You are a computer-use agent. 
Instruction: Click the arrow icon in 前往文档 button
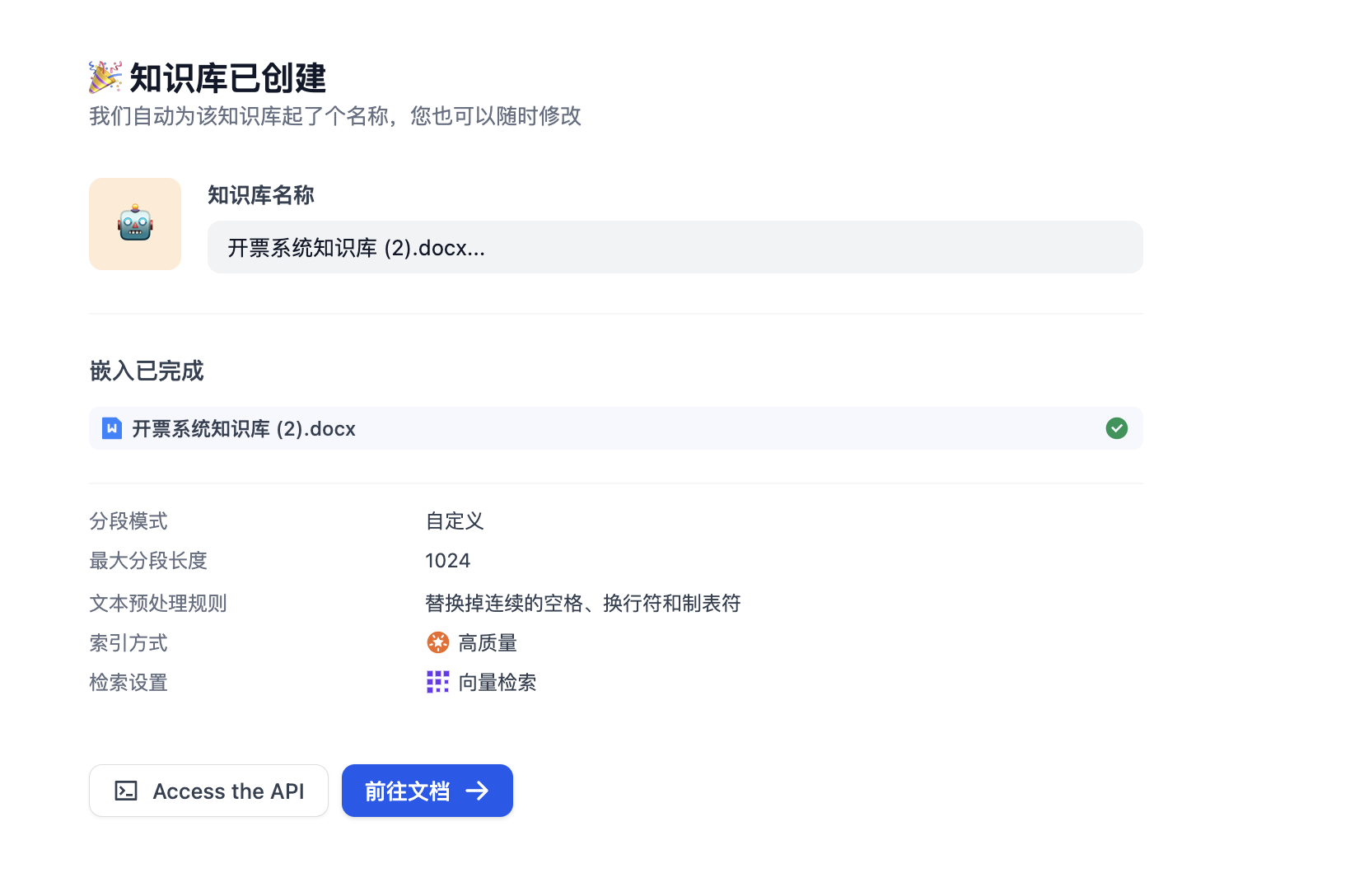pyautogui.click(x=478, y=791)
